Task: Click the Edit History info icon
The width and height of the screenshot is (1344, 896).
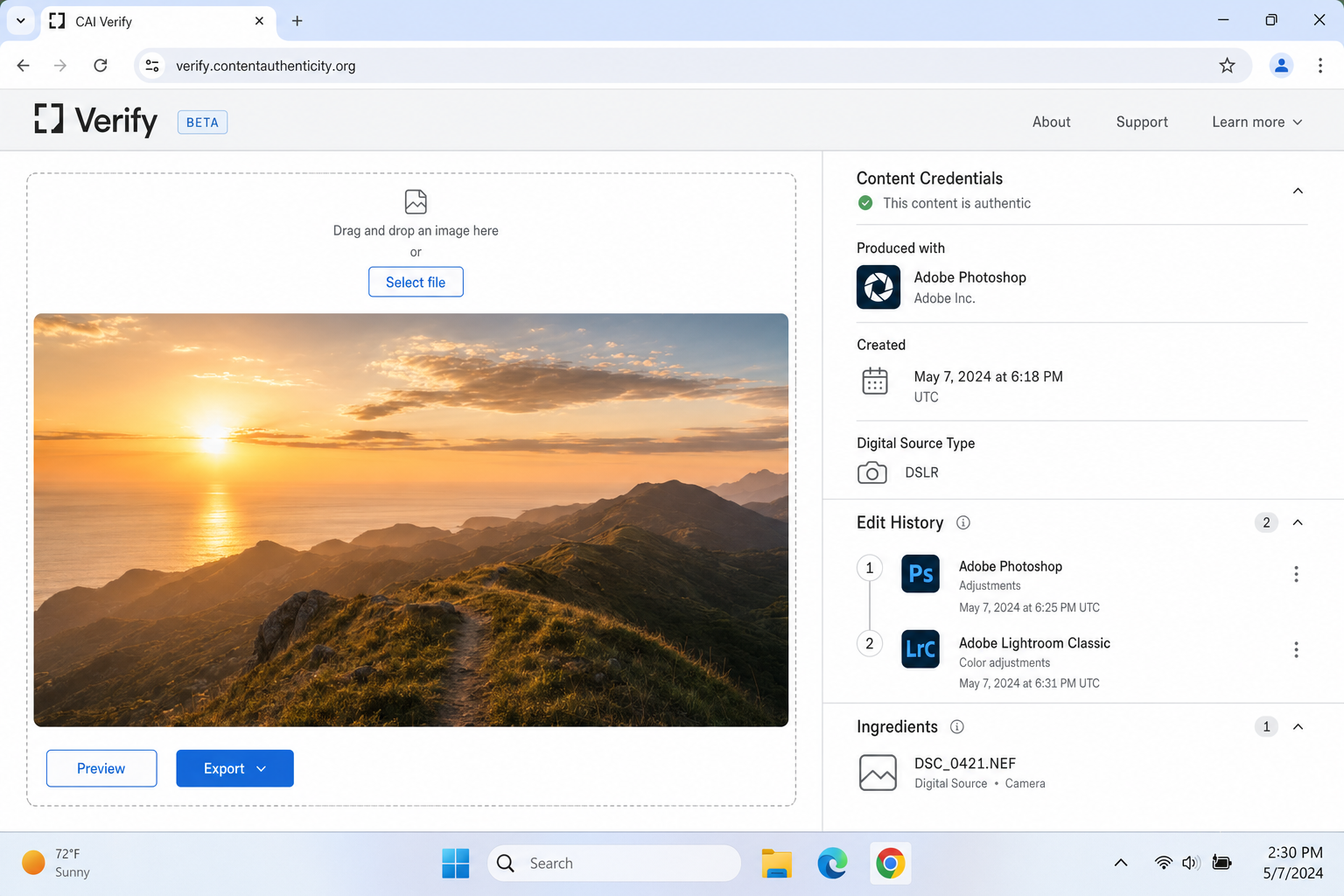Action: pyautogui.click(x=963, y=522)
